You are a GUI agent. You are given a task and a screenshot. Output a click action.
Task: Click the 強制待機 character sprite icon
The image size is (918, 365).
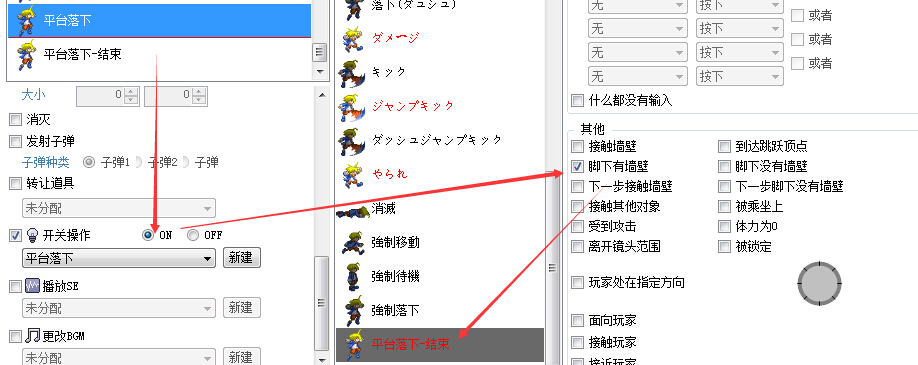tap(353, 276)
